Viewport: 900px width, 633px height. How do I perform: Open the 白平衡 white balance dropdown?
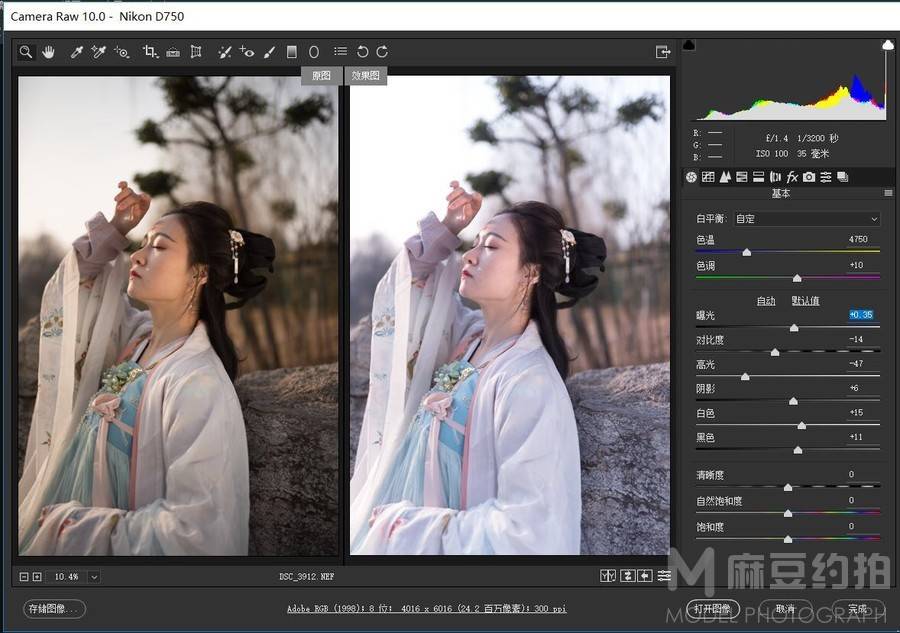click(806, 219)
